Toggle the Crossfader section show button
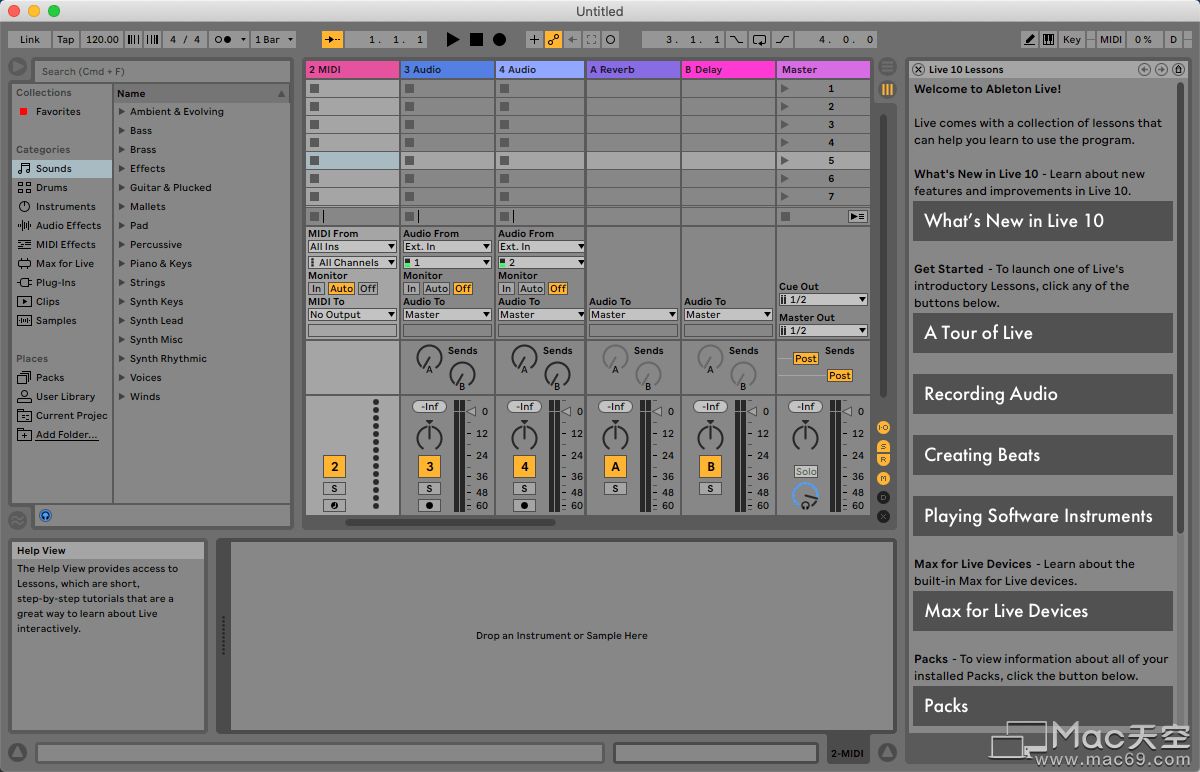The image size is (1200, 772). point(883,516)
